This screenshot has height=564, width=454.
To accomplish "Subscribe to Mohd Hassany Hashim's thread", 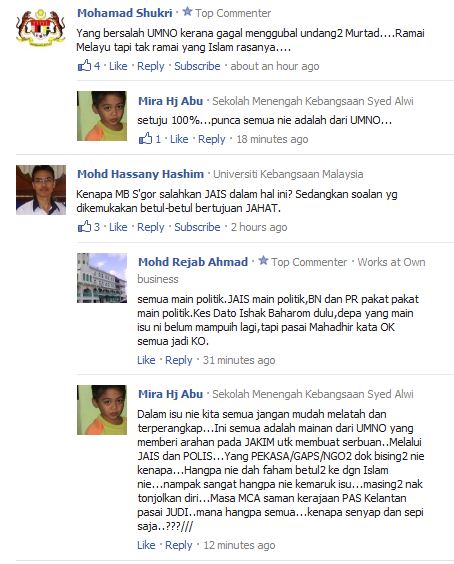I will click(197, 227).
